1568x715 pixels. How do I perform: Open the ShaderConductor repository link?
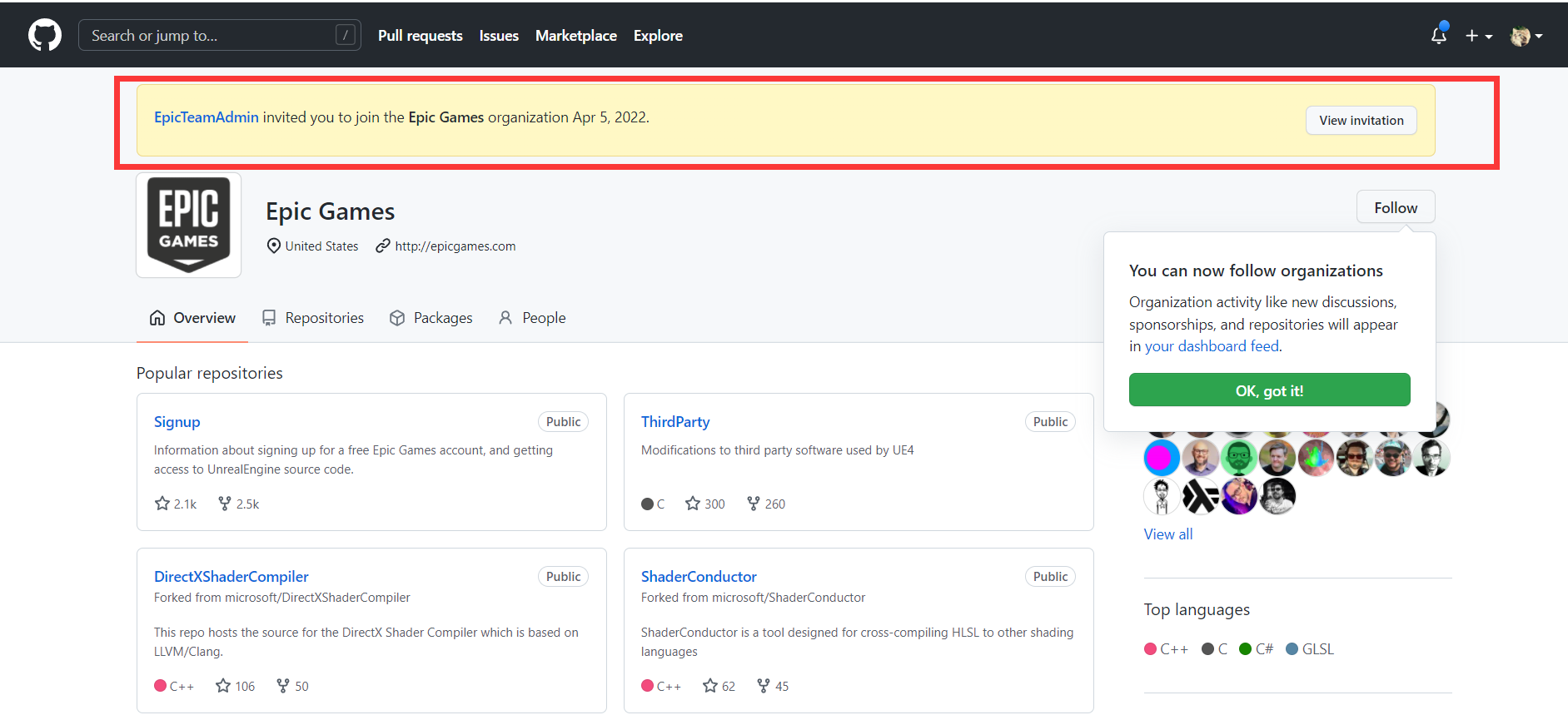click(699, 577)
